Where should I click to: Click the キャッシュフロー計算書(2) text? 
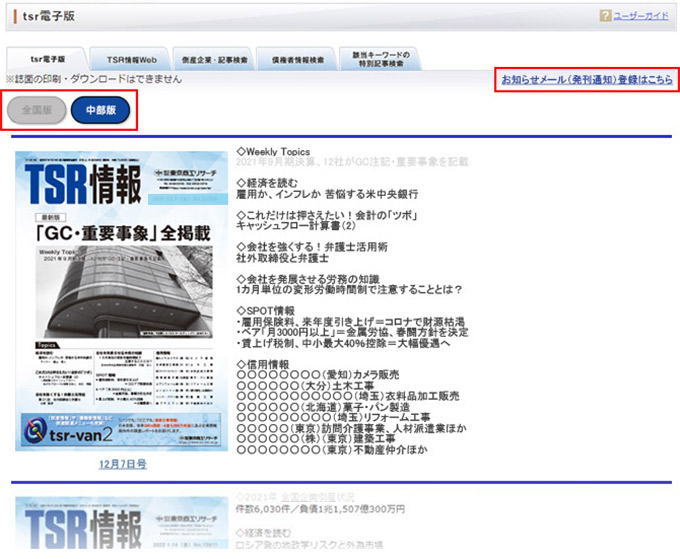(x=296, y=226)
